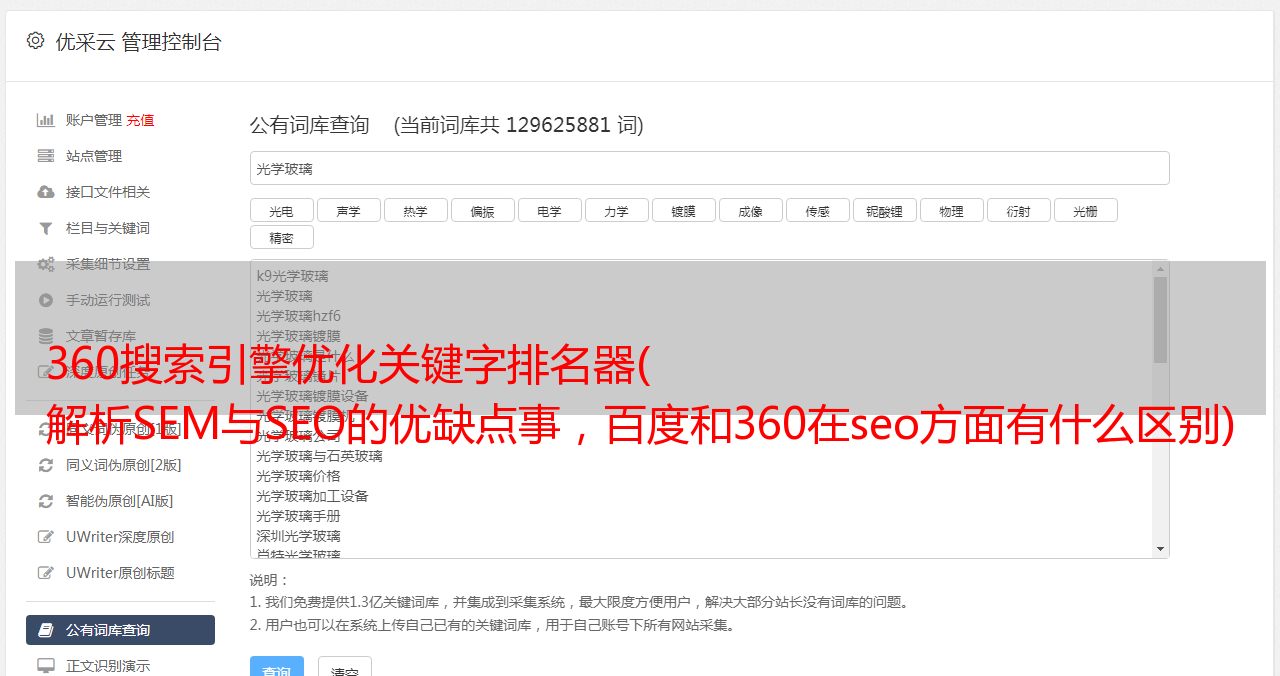Click the bar chart icon for 账户管理

pos(46,120)
